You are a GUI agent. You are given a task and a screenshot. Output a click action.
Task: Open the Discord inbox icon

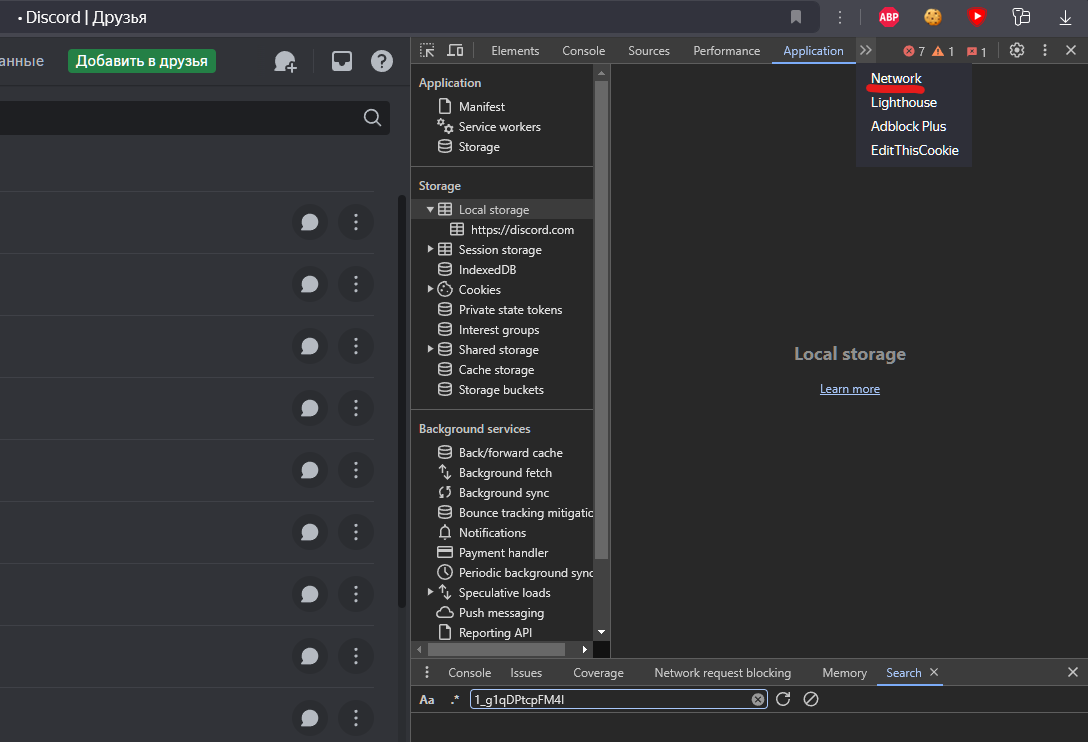pyautogui.click(x=341, y=61)
